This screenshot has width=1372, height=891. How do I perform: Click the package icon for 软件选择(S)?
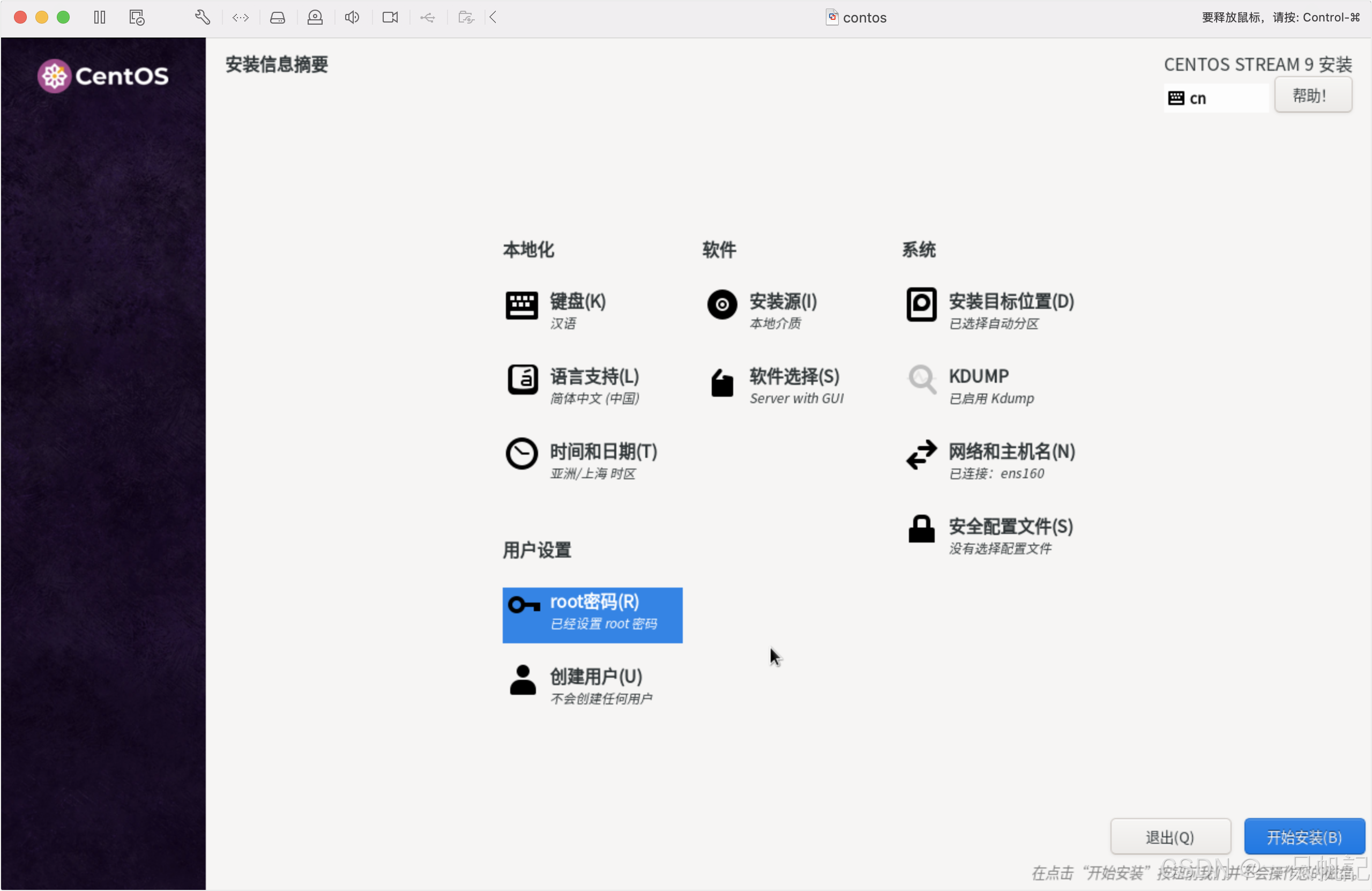[722, 383]
